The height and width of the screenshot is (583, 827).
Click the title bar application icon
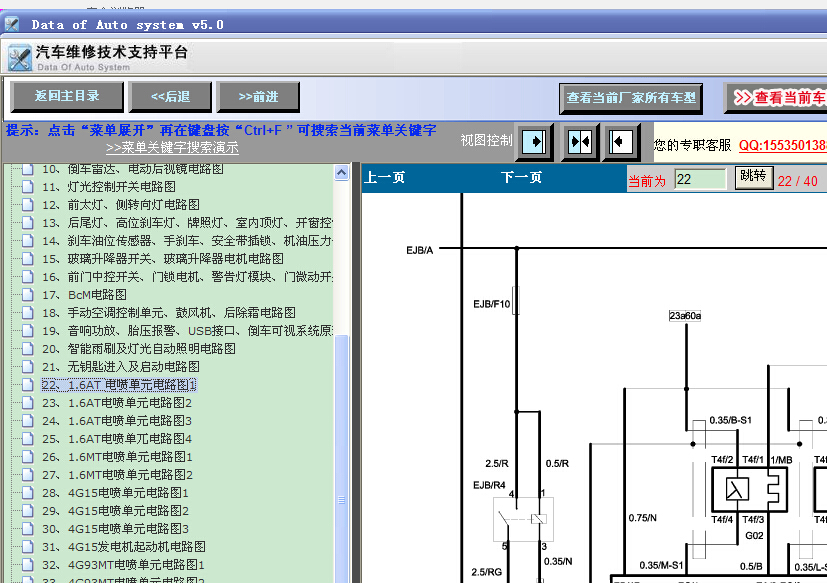click(x=12, y=24)
